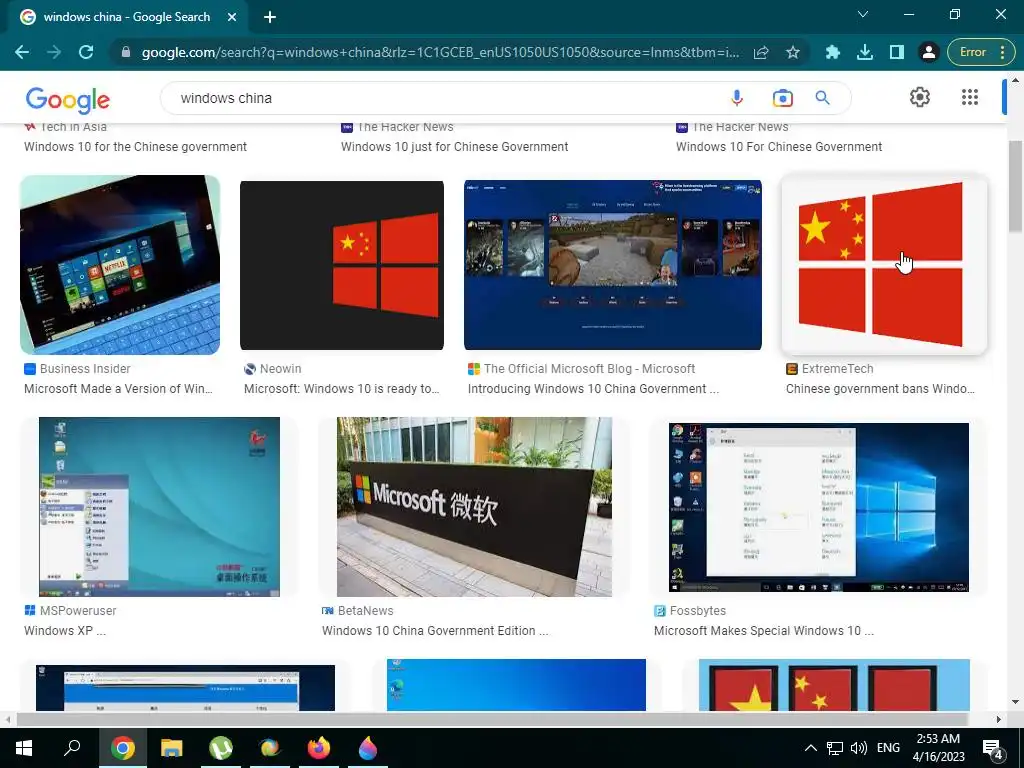
Task: Select the windows china - Google Search tab
Action: click(x=127, y=17)
